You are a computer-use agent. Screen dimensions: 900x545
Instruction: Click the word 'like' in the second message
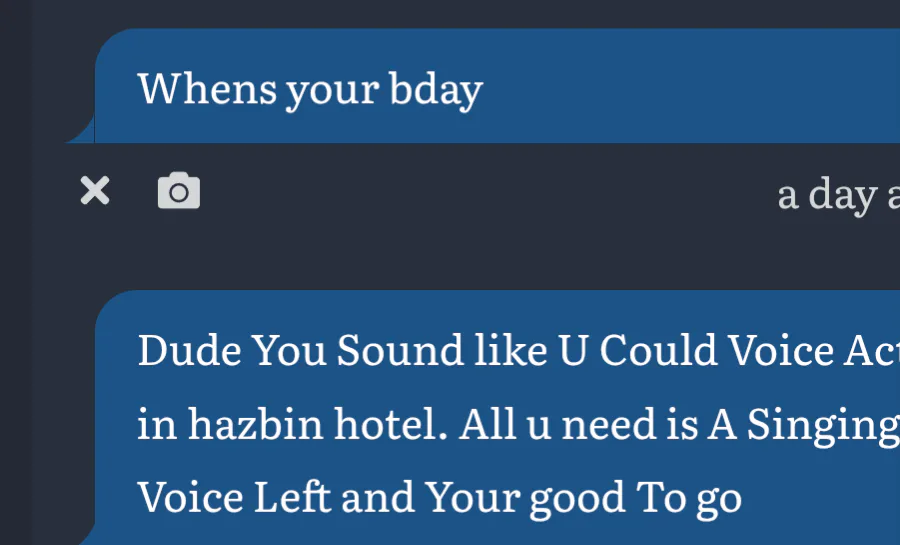point(496,351)
